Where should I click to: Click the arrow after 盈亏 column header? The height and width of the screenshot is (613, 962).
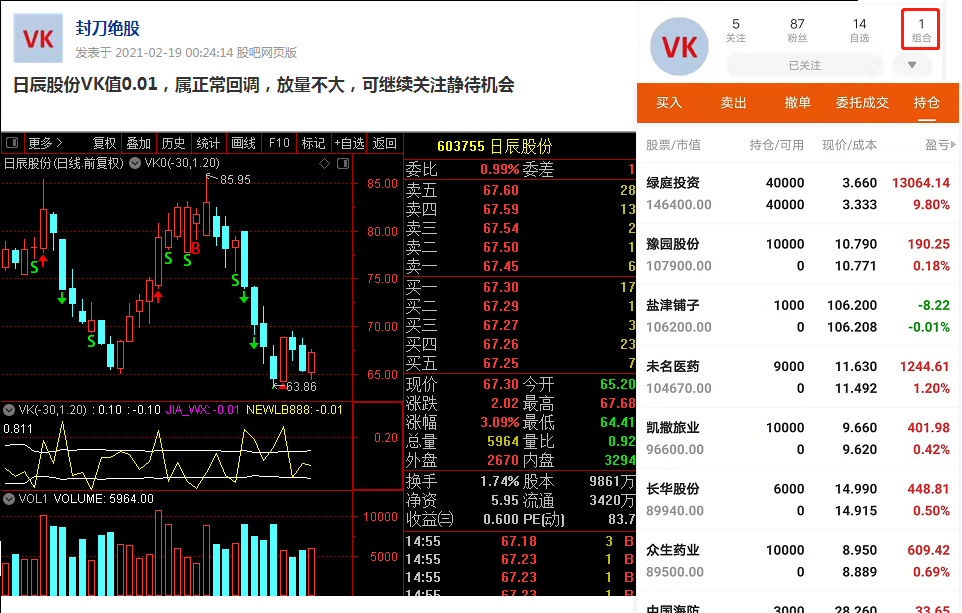(953, 145)
